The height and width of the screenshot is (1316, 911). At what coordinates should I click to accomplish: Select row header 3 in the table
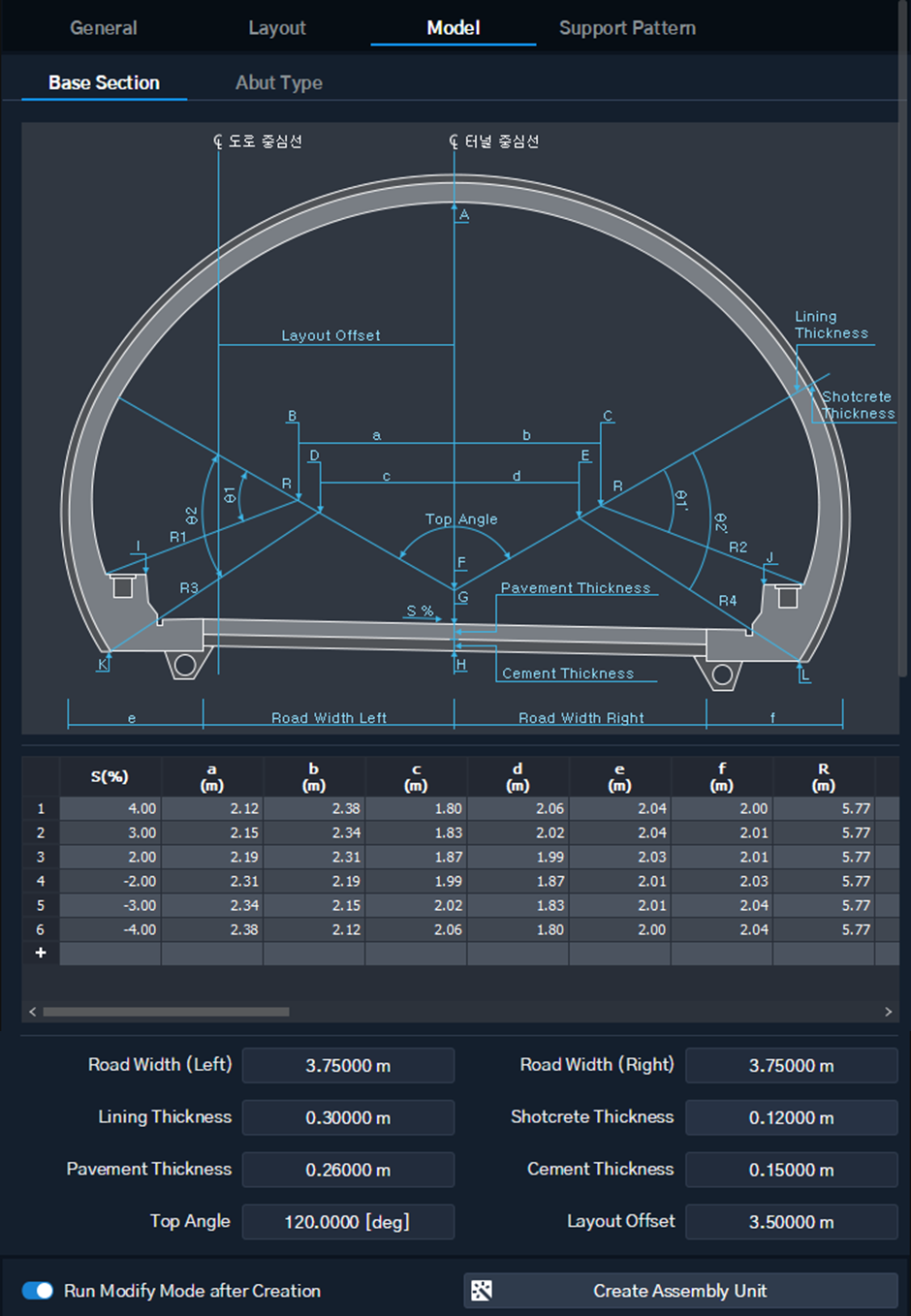[41, 857]
